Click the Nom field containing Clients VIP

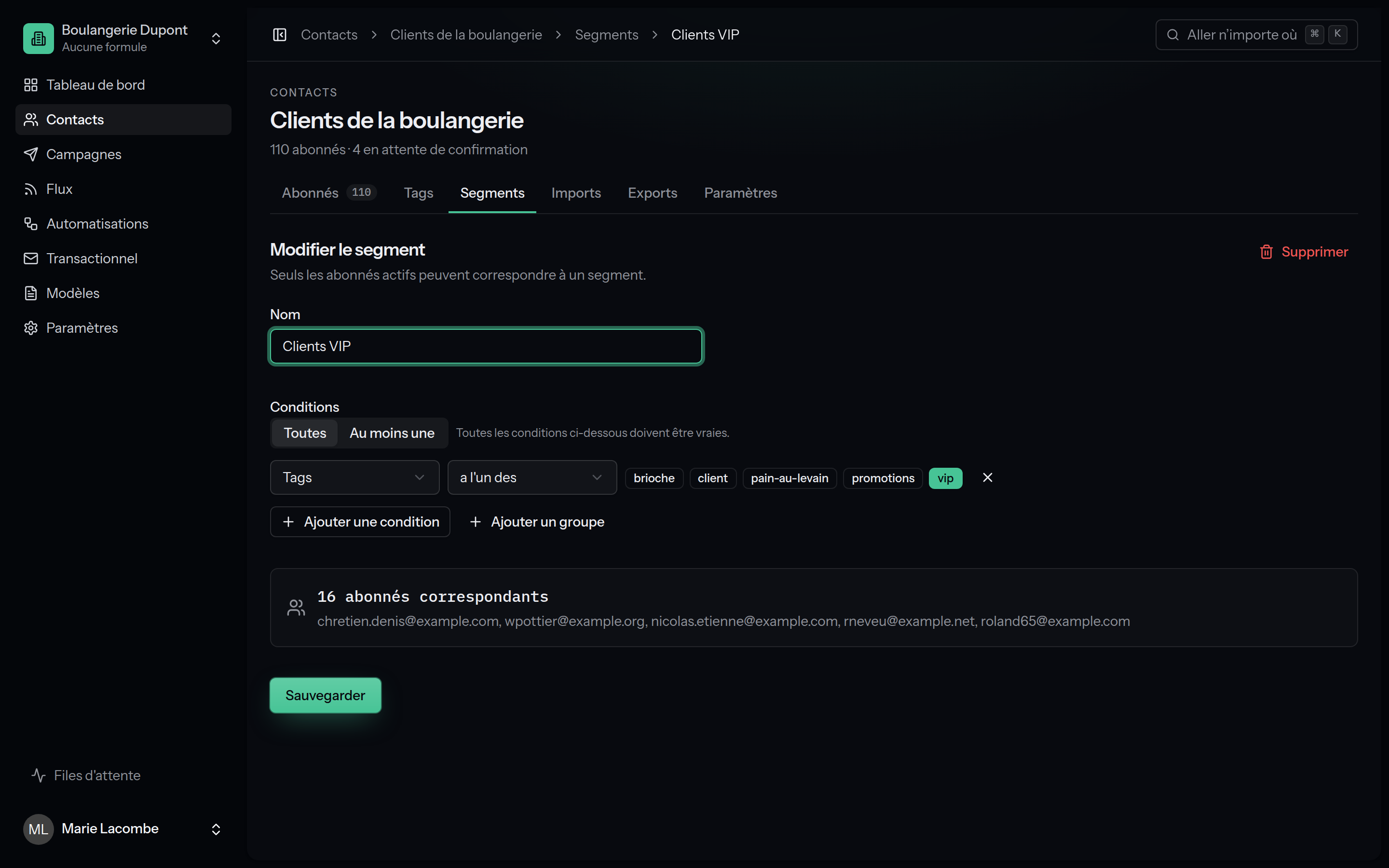486,346
